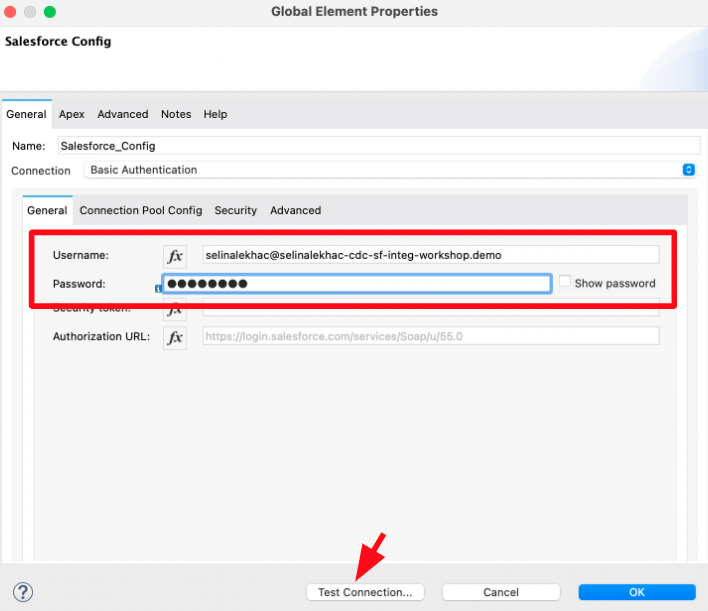Select the top-level General tab
Screen dimensions: 708x611
point(26,114)
